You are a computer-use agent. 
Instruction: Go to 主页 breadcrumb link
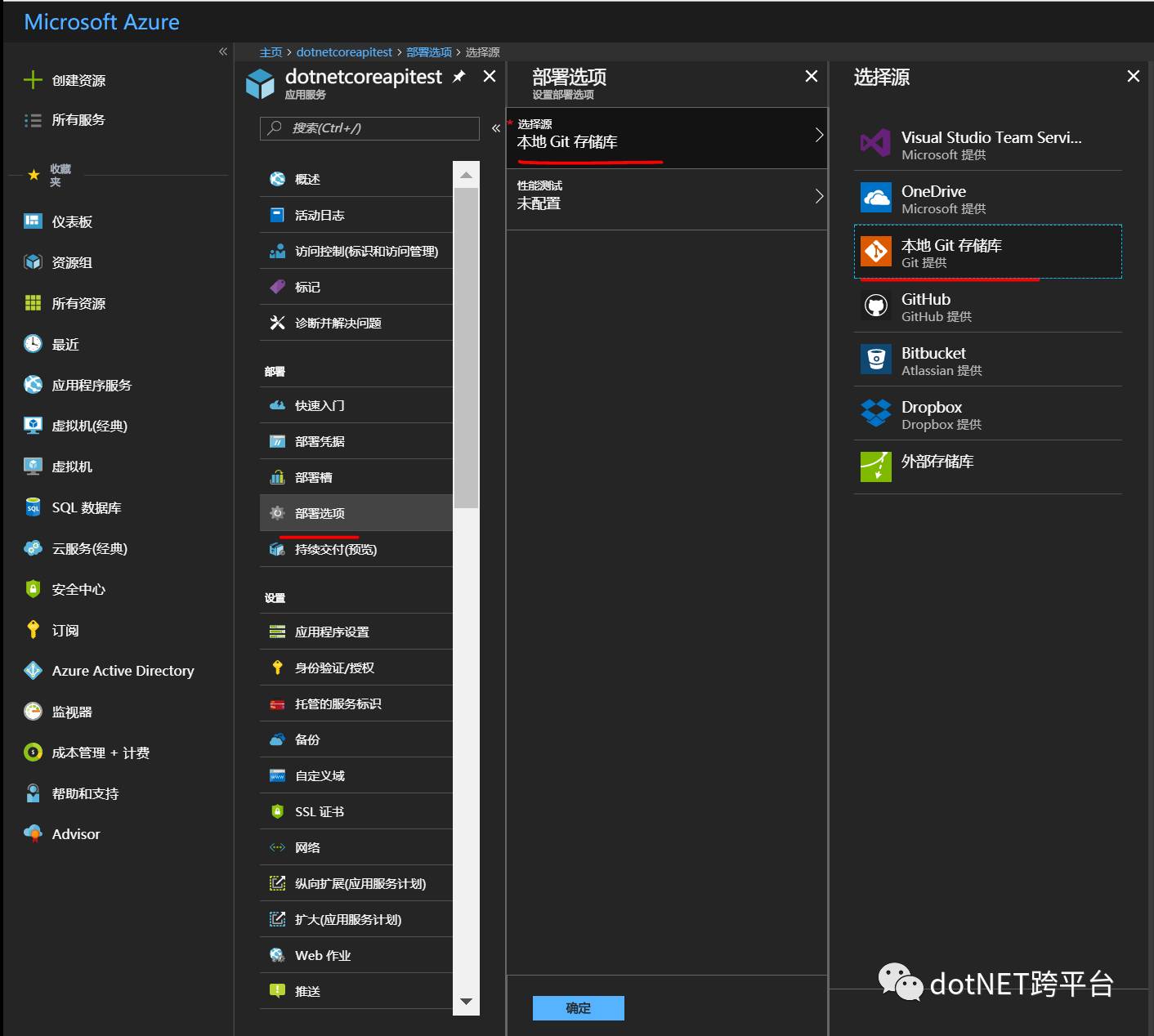[271, 52]
